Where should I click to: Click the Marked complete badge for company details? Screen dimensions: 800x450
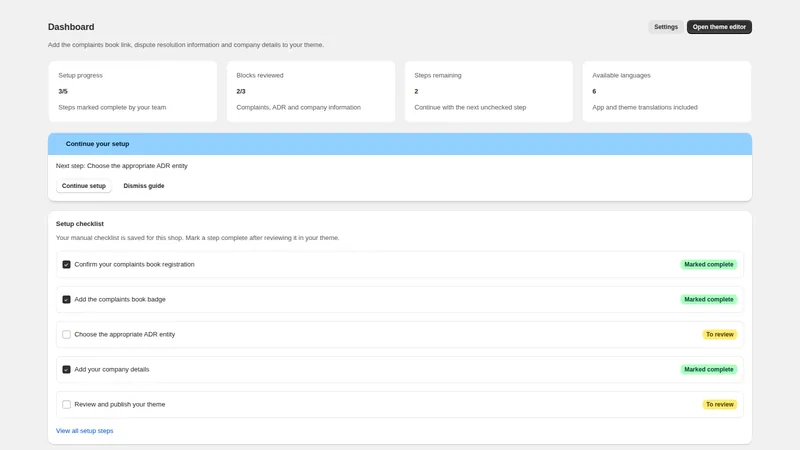pyautogui.click(x=709, y=369)
